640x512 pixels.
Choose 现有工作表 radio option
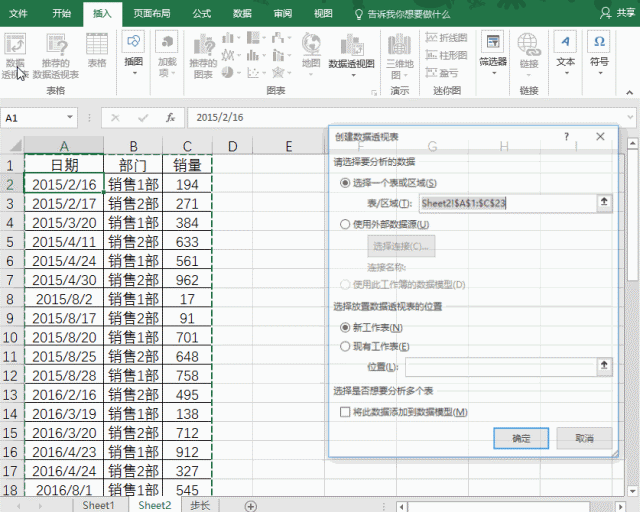346,346
